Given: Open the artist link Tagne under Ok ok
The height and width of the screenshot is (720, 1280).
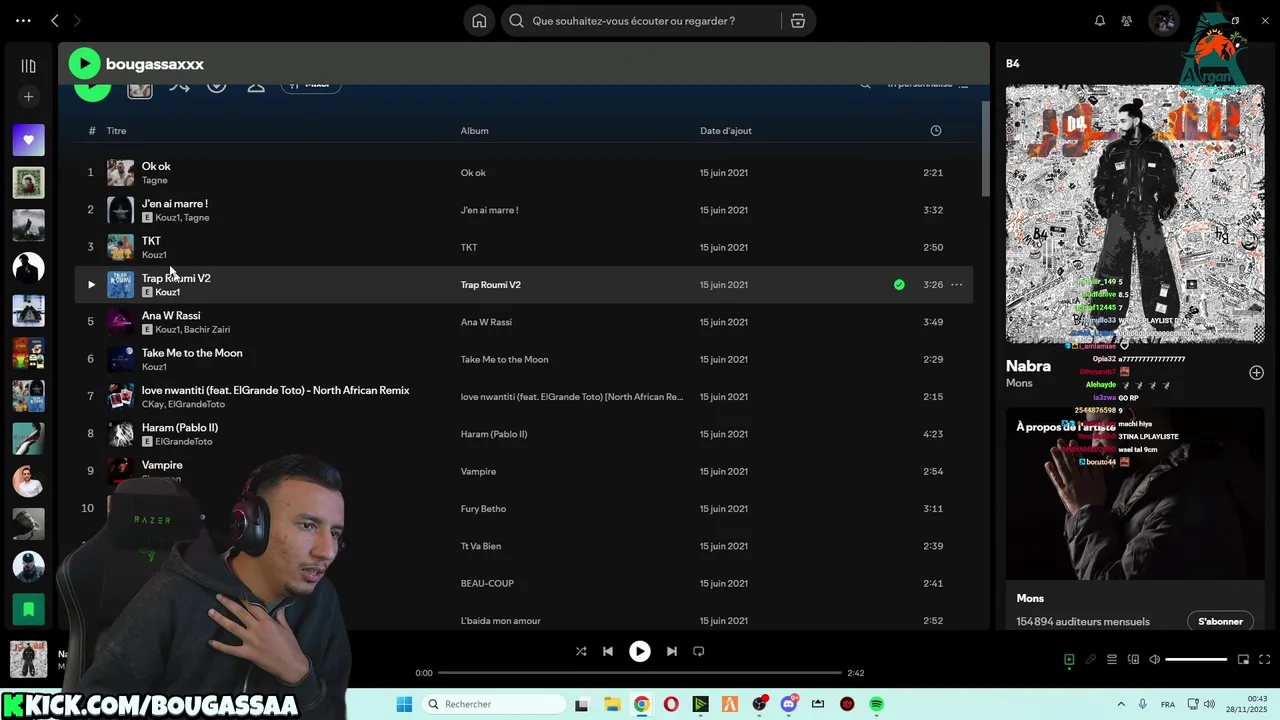Looking at the screenshot, I should 154,181.
